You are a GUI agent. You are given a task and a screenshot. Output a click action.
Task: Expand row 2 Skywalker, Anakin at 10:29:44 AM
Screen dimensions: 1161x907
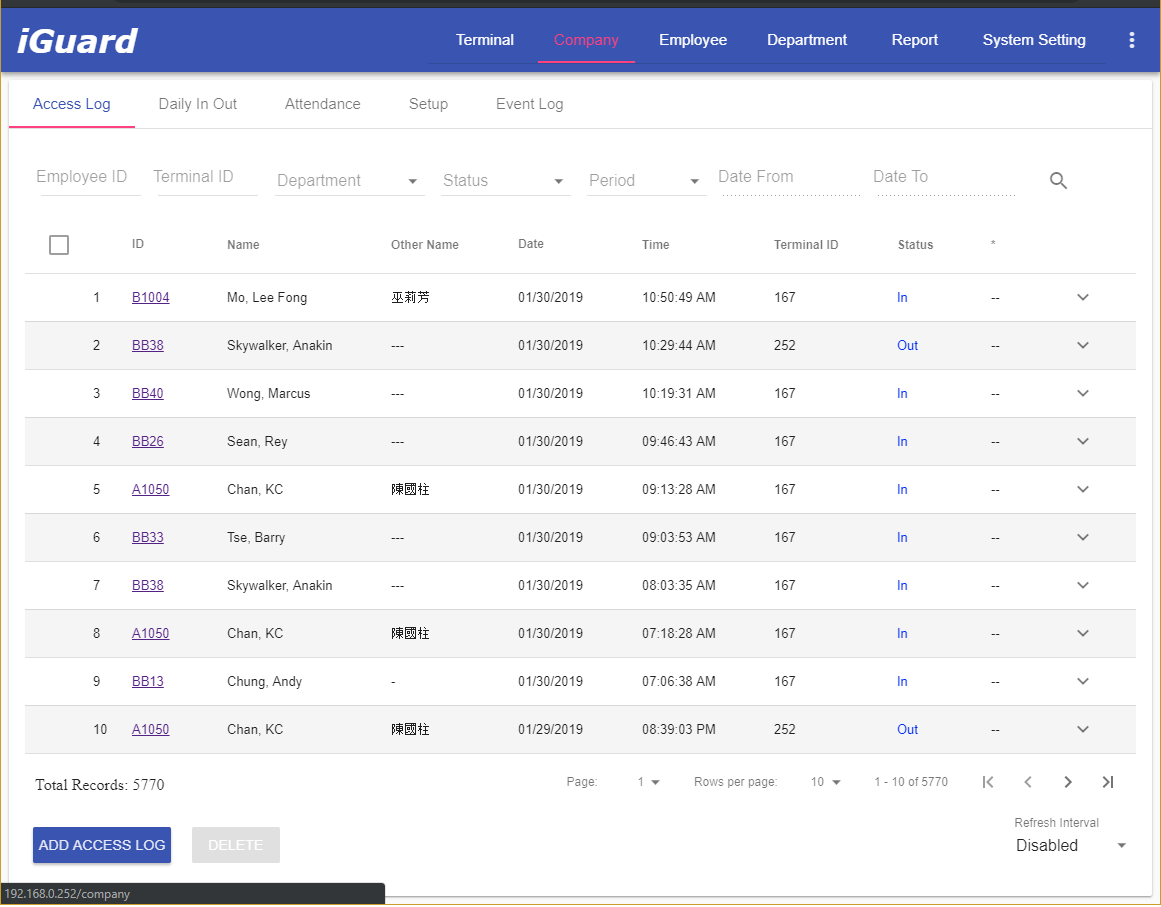[1083, 346]
